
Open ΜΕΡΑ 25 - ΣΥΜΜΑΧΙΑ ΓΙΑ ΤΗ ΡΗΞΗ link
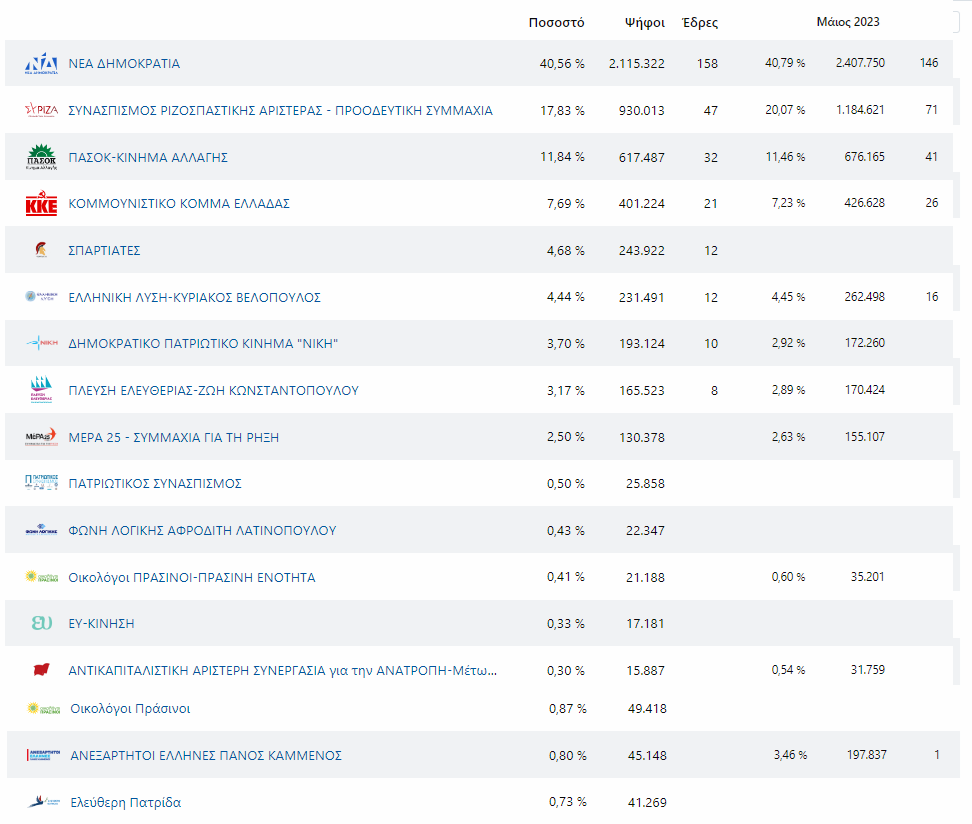pos(174,438)
